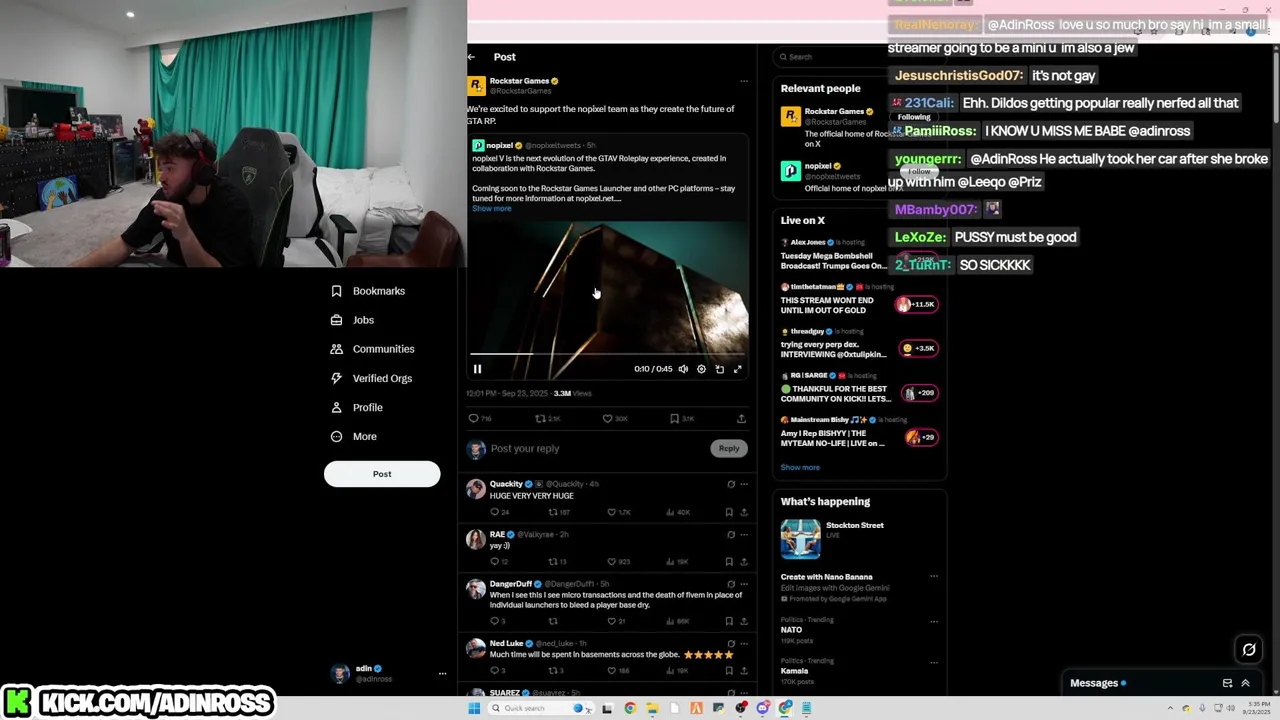Expand Show more under Live on X
Image resolution: width=1280 pixels, height=720 pixels.
coord(800,467)
